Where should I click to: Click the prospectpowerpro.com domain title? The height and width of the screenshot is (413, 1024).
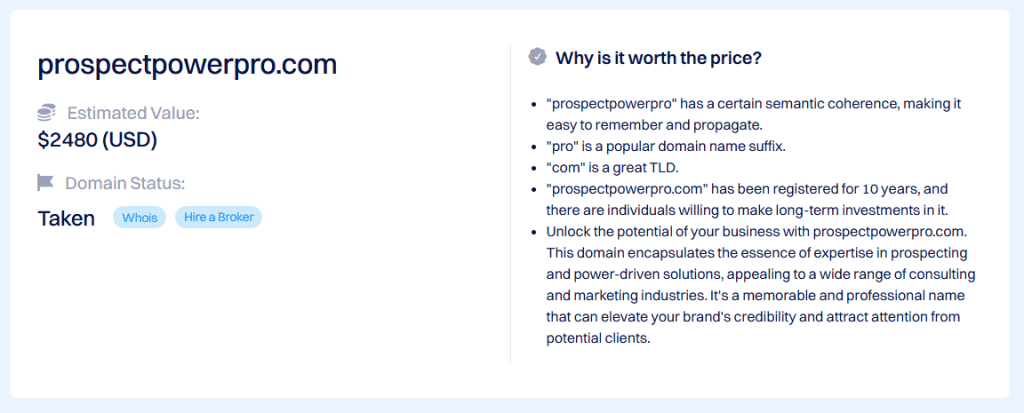[x=187, y=65]
